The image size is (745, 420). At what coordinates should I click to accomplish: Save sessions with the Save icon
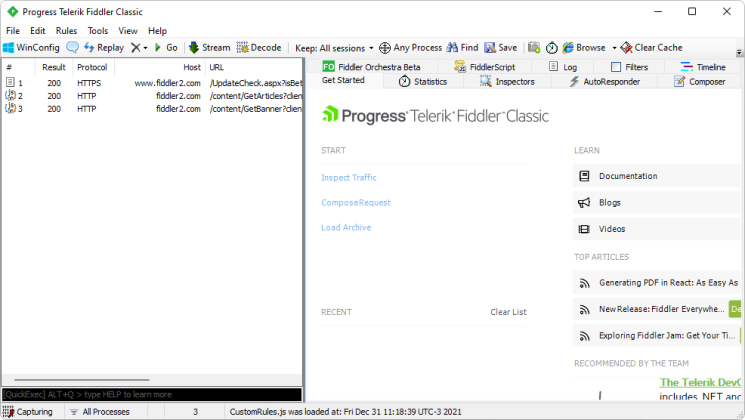(x=501, y=48)
